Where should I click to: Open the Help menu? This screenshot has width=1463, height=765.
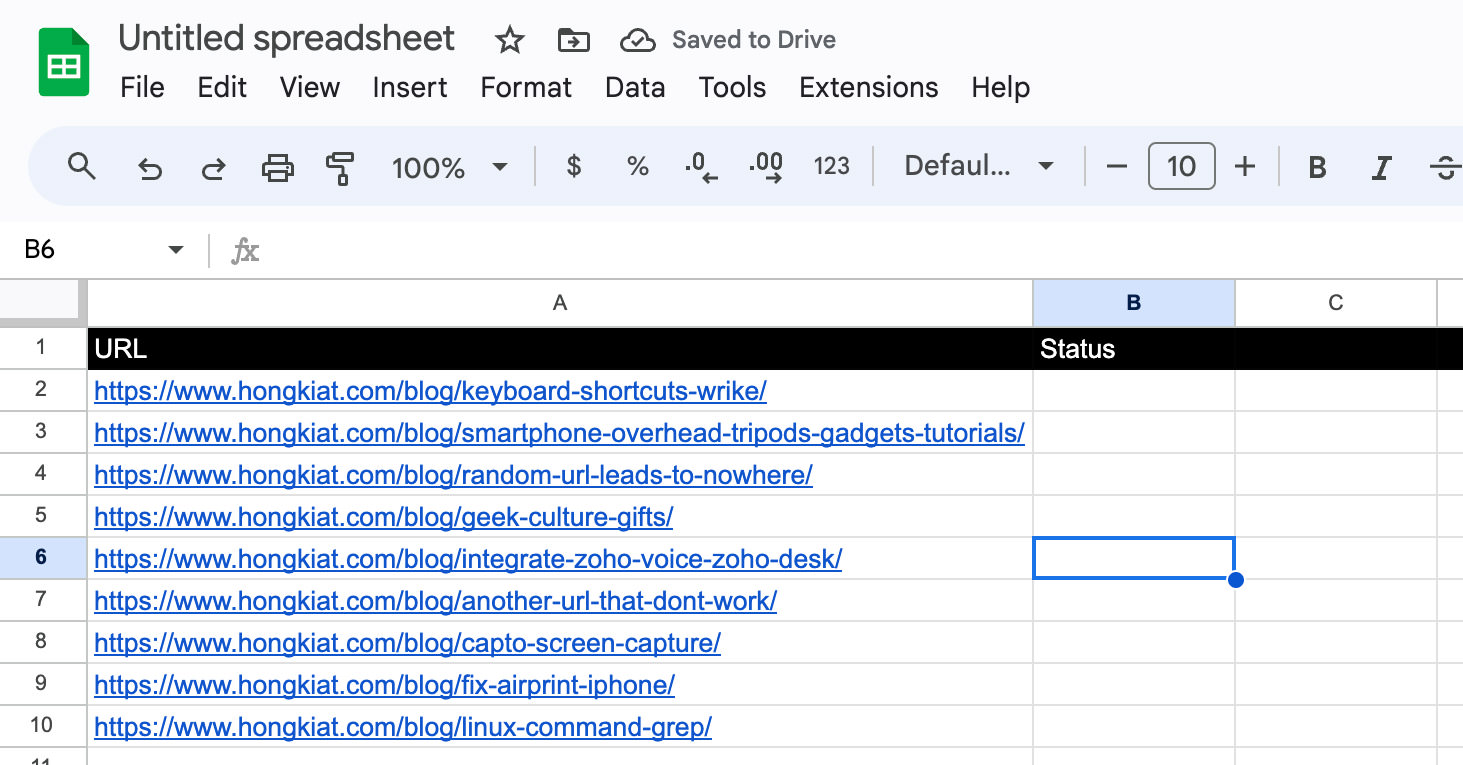pyautogui.click(x=1001, y=88)
